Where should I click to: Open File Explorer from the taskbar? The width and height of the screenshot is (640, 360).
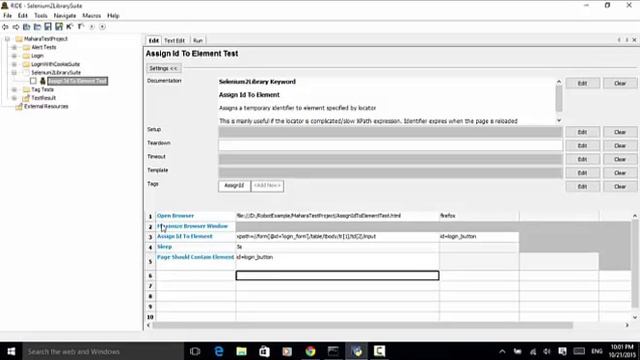click(x=242, y=351)
